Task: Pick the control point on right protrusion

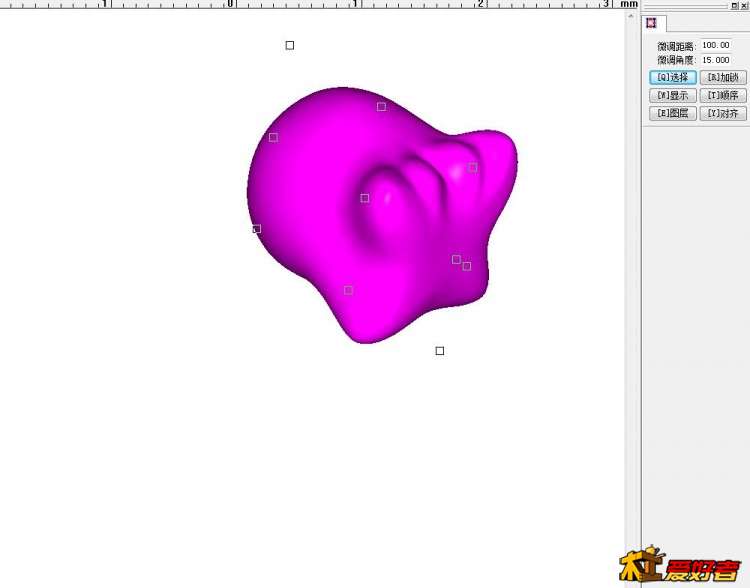Action: [x=473, y=167]
